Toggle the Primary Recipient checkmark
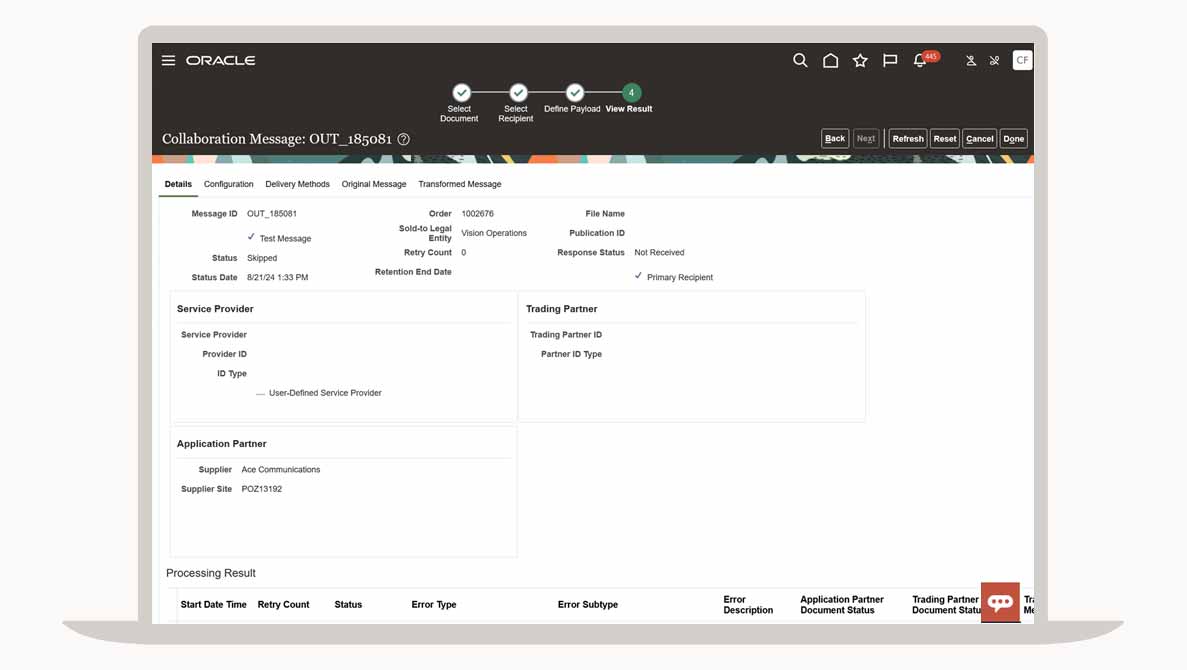 pyautogui.click(x=638, y=276)
